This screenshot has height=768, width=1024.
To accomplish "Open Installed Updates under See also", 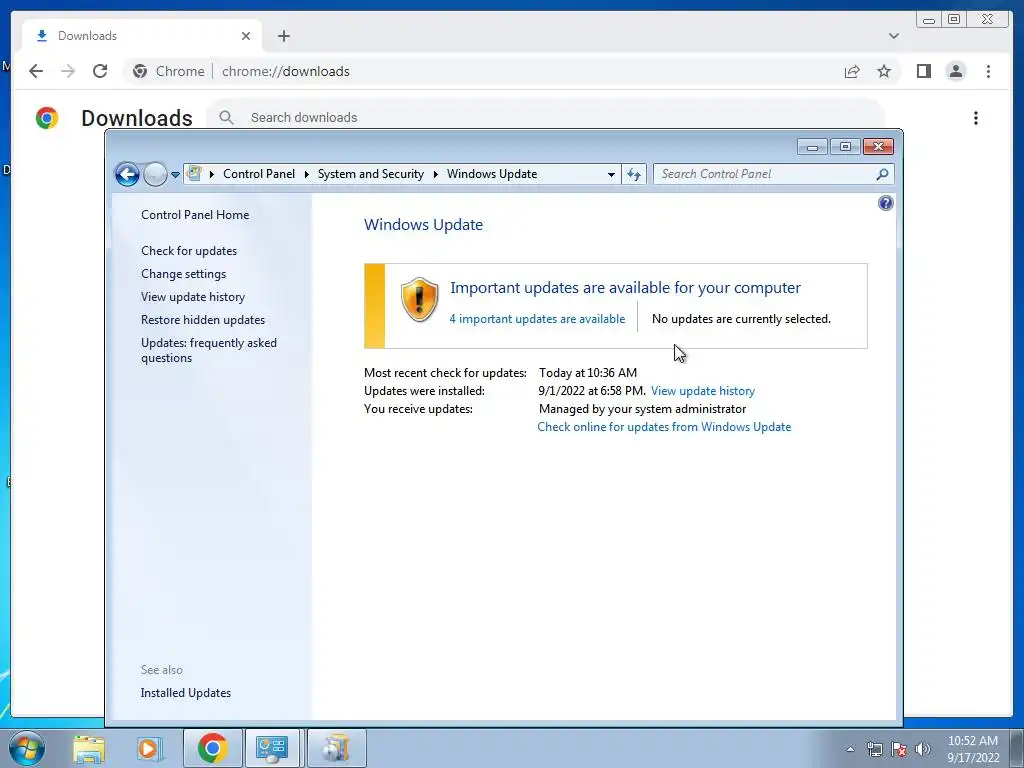I will click(x=185, y=693).
